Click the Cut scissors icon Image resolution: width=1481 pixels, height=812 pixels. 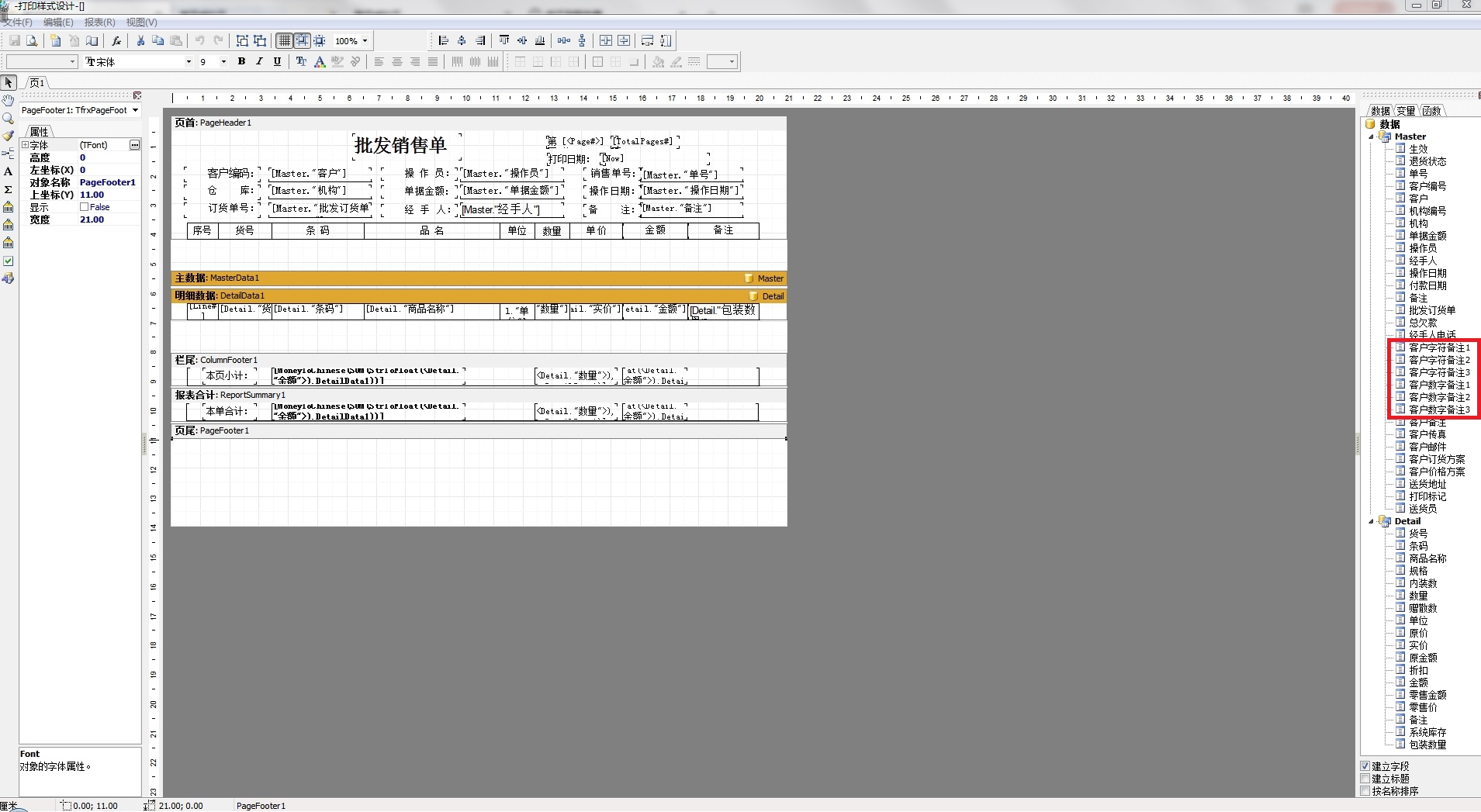140,41
